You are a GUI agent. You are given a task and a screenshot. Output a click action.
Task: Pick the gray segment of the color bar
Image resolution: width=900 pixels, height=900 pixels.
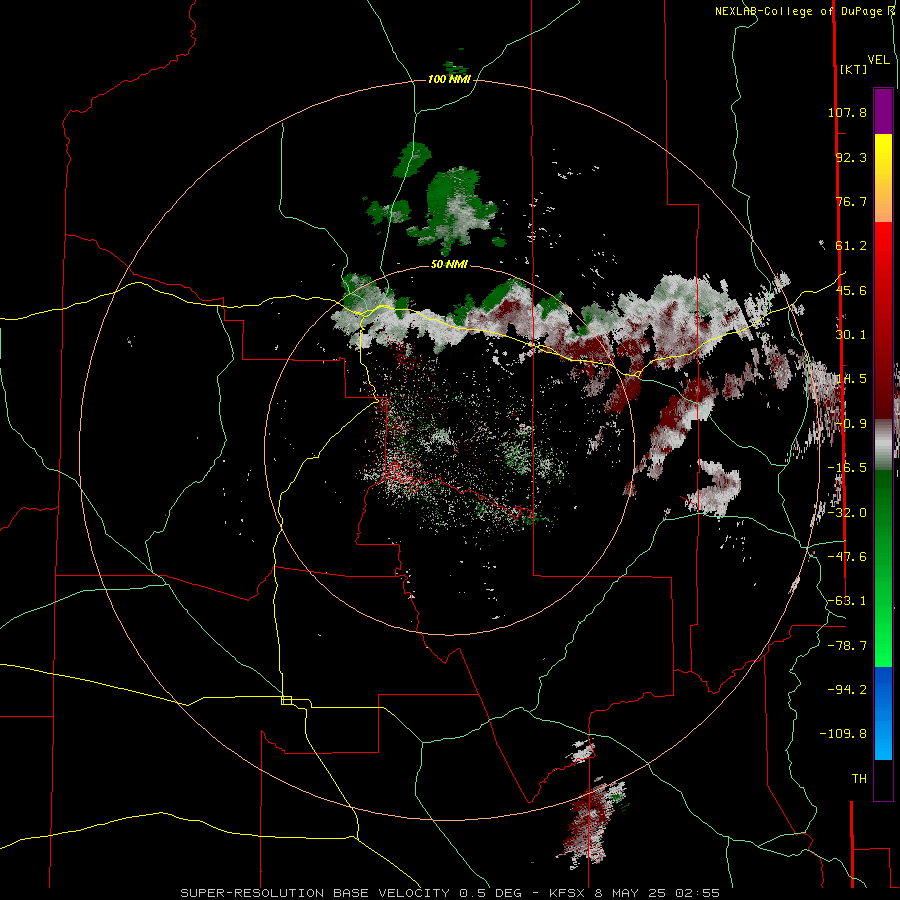point(883,445)
